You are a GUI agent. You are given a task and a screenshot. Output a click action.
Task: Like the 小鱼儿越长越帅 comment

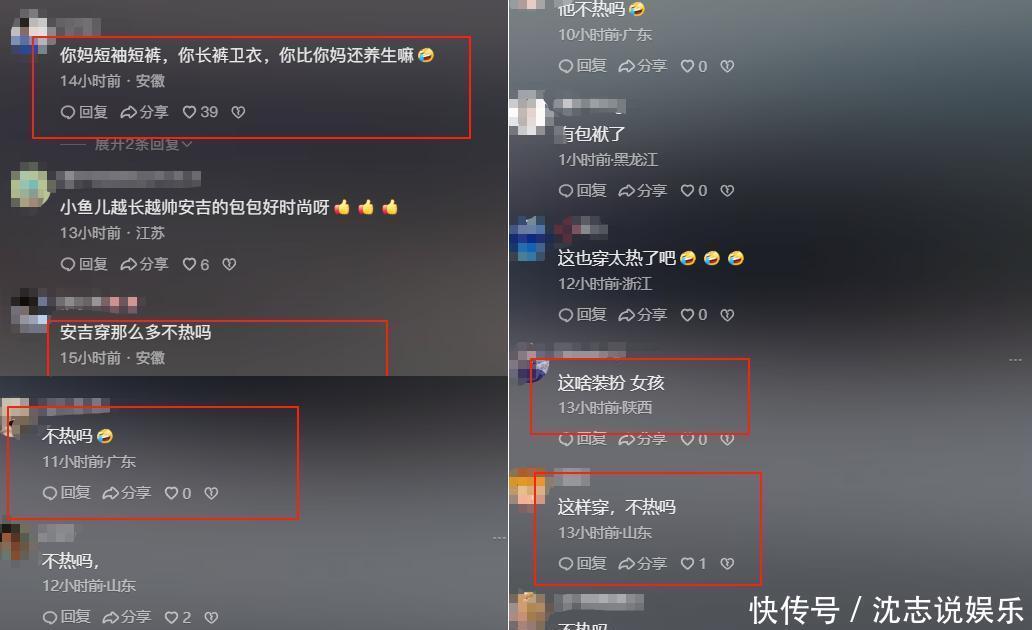195,264
